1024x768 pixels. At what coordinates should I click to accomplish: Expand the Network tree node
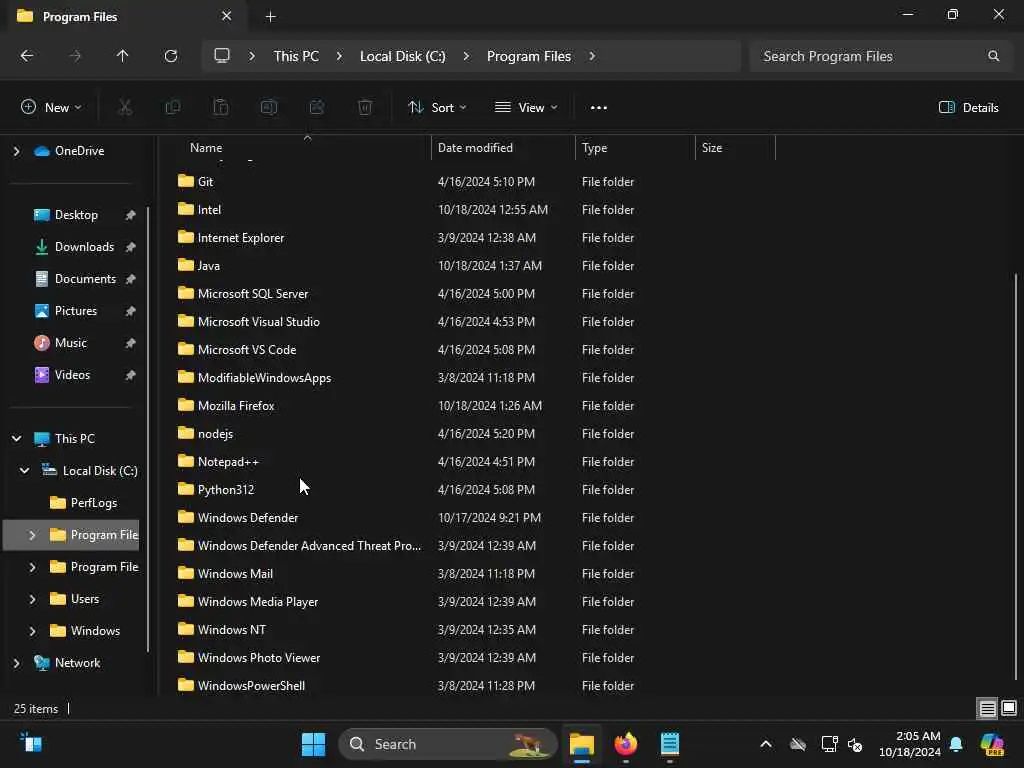point(16,663)
